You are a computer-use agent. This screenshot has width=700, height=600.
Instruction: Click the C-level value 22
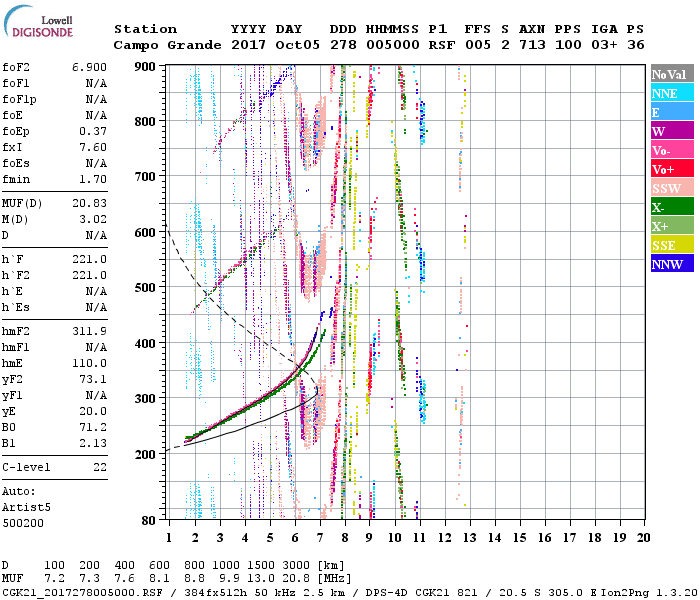[x=100, y=468]
